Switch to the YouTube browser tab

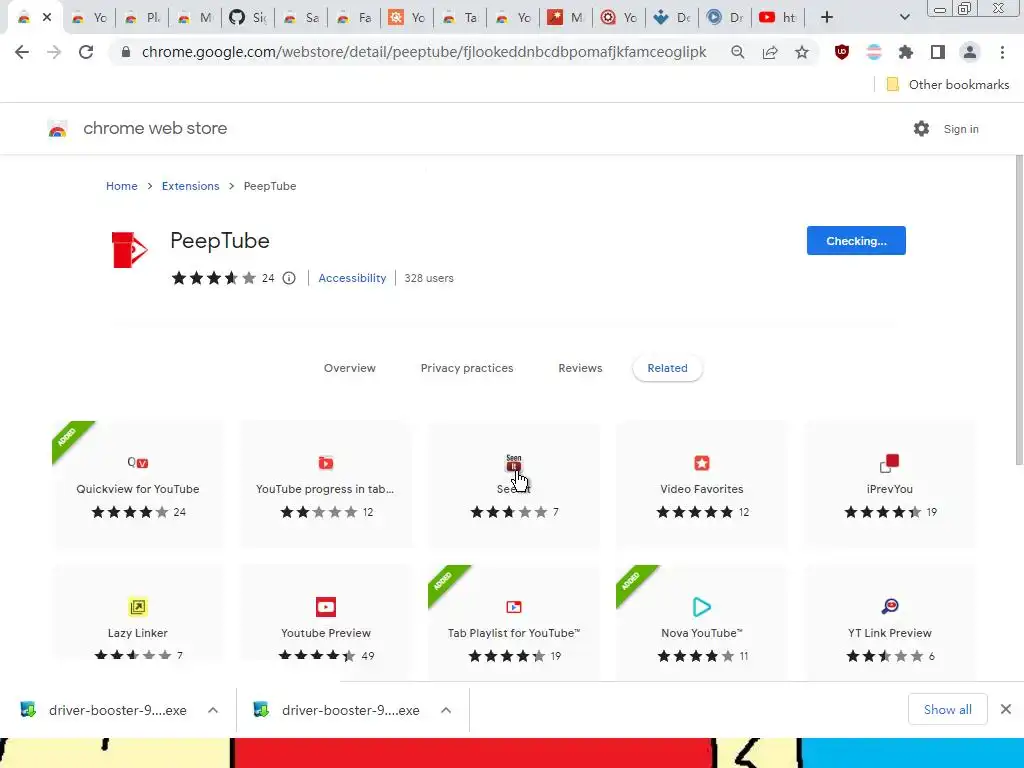[778, 18]
